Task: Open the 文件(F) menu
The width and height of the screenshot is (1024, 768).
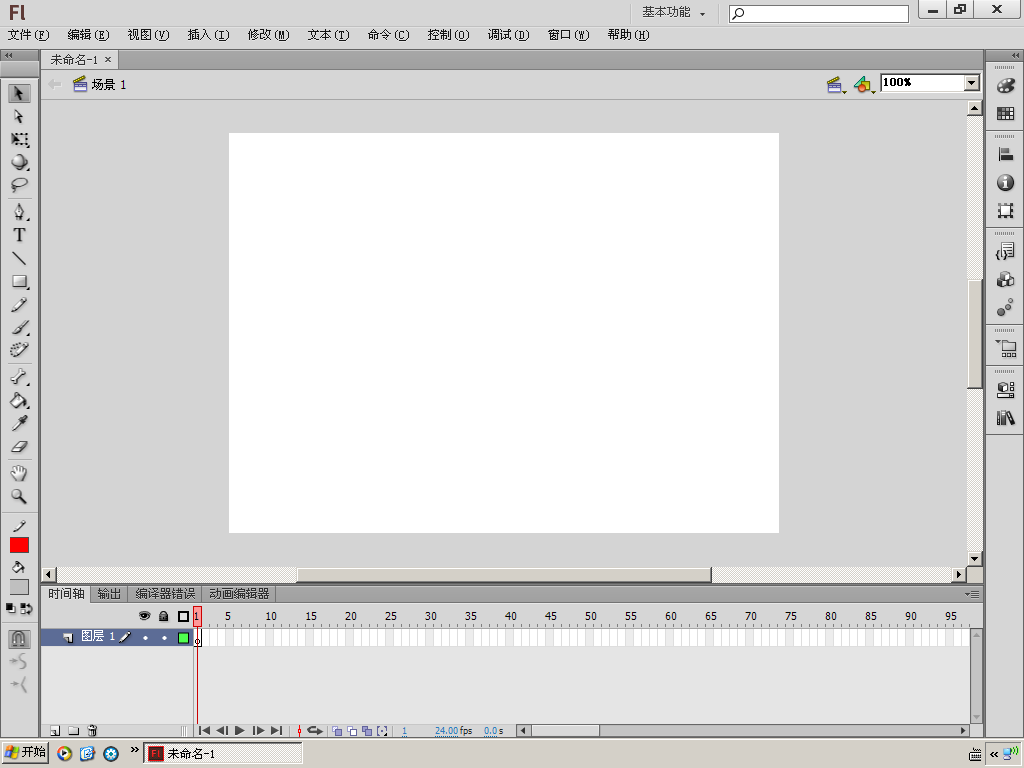Action: tap(28, 35)
